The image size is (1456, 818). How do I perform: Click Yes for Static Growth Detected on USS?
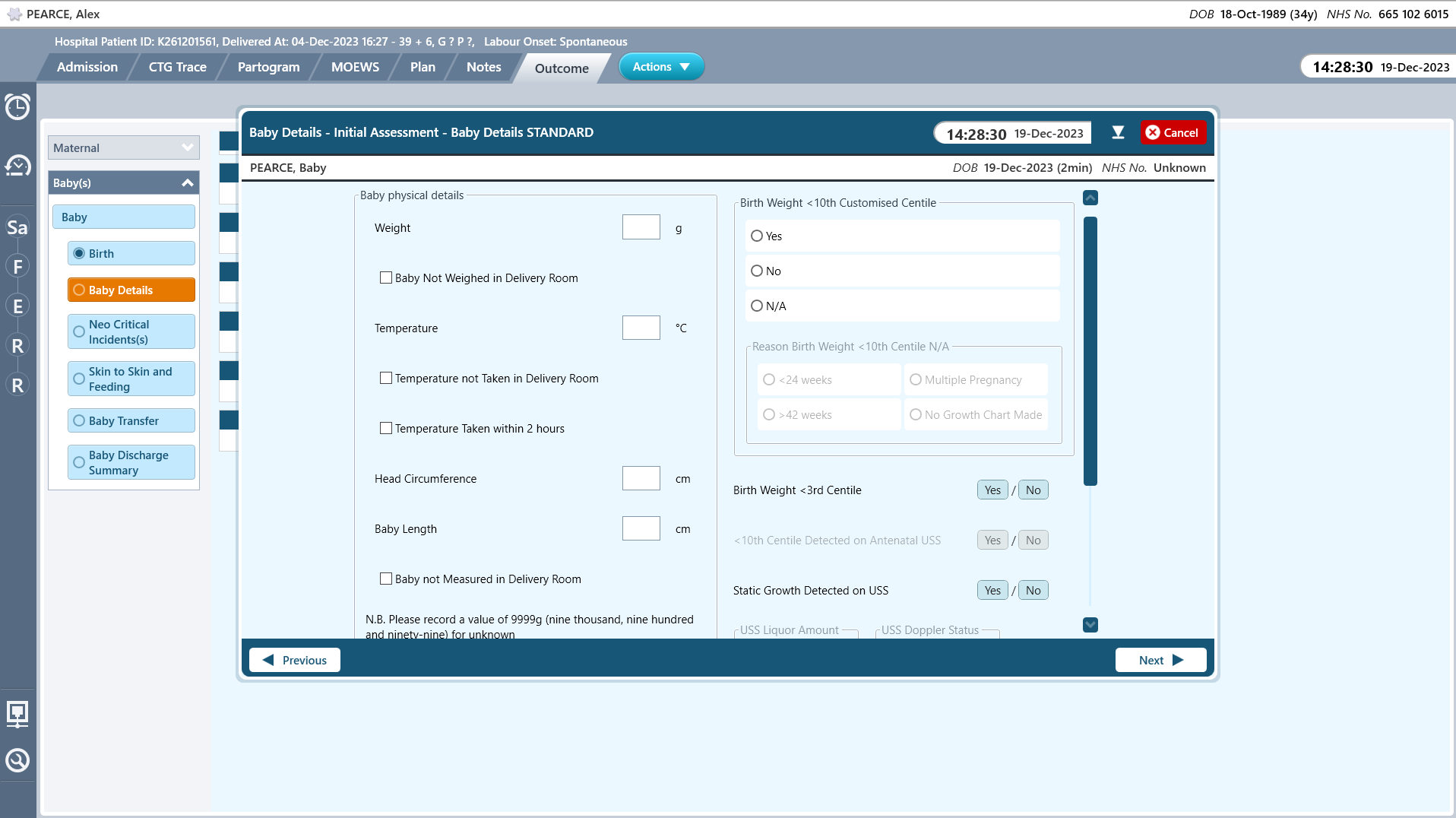992,590
